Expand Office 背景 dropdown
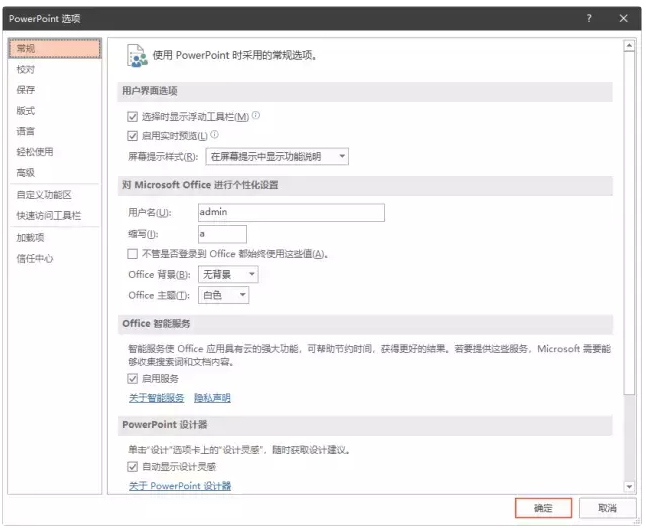Image resolution: width=646 pixels, height=528 pixels. click(228, 274)
